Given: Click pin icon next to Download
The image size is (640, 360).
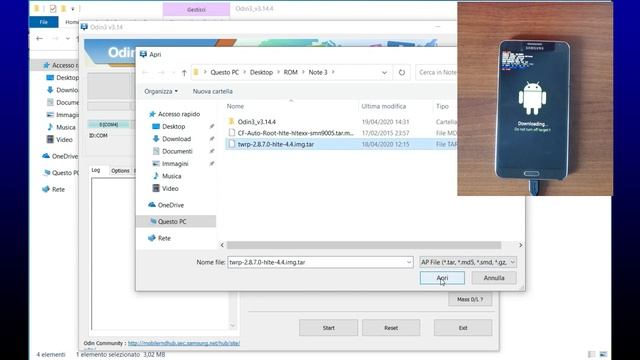Looking at the screenshot, I should (211, 139).
